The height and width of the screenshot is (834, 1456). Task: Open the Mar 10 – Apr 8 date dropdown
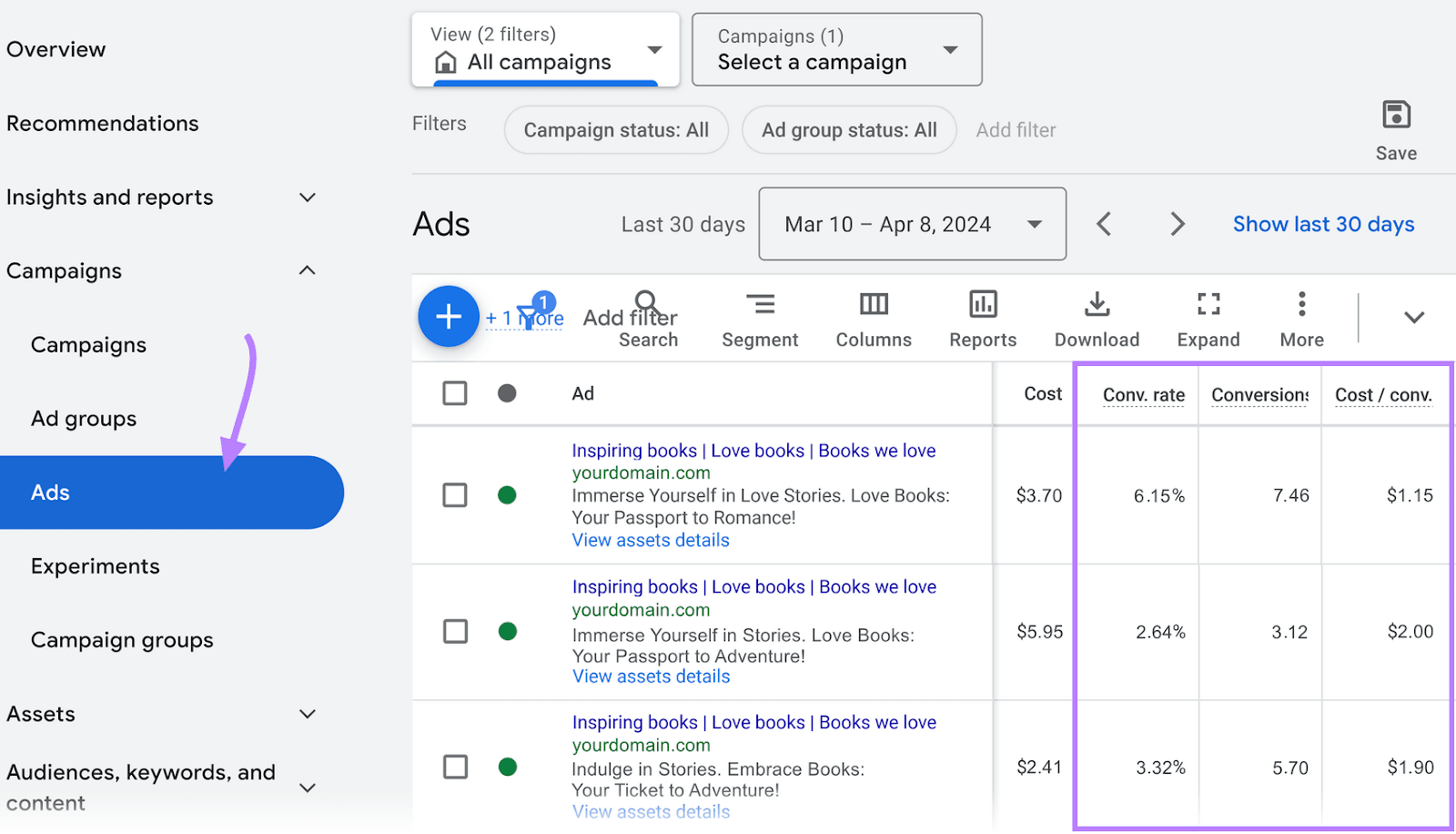[x=912, y=224]
